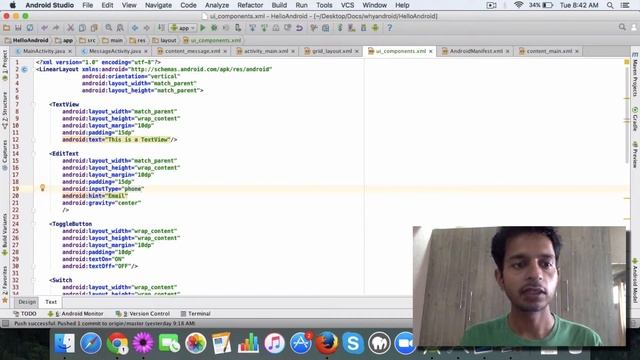Switch to the Design editor tab

(x=27, y=302)
